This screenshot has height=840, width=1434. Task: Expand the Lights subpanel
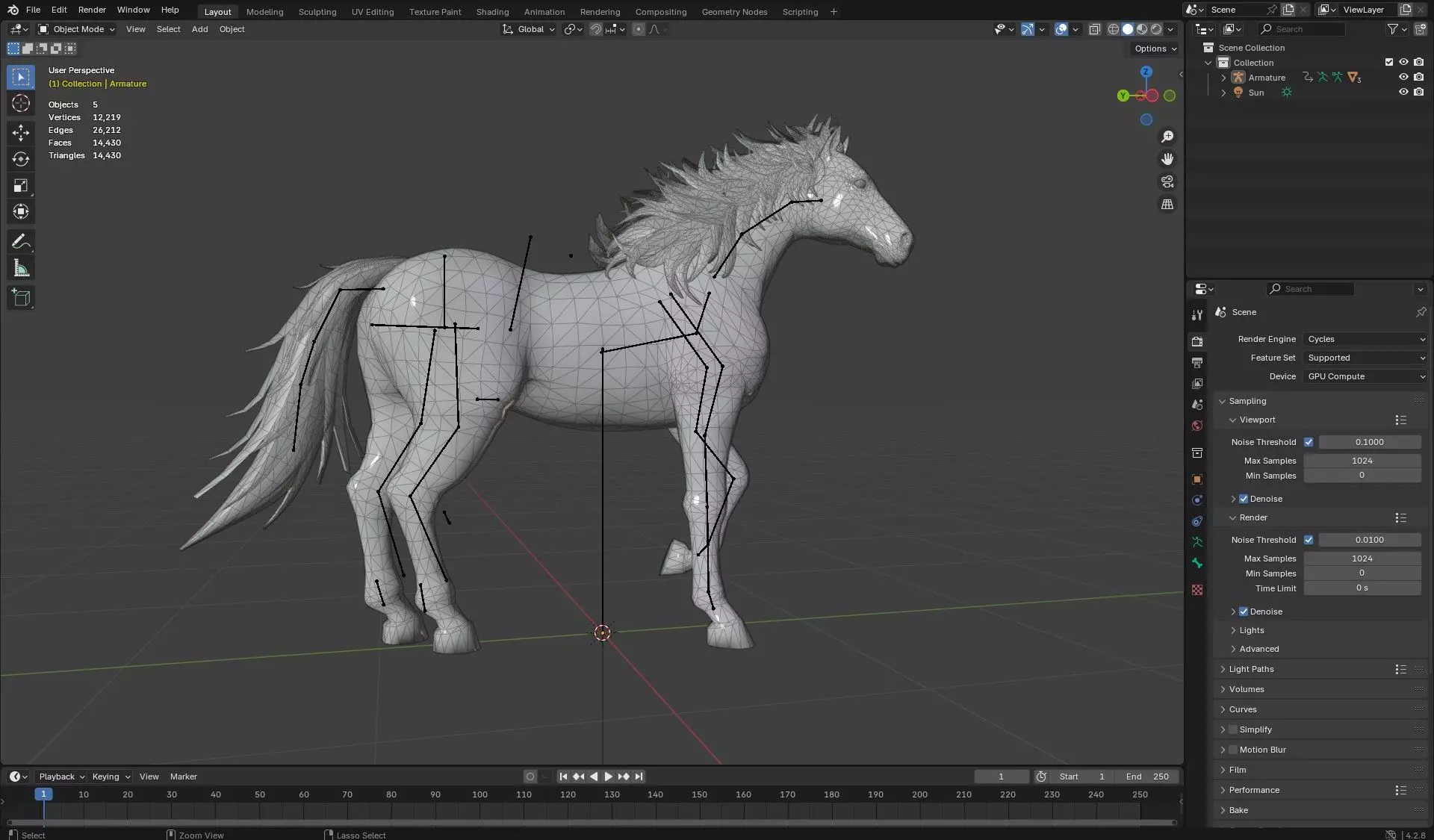click(1252, 630)
